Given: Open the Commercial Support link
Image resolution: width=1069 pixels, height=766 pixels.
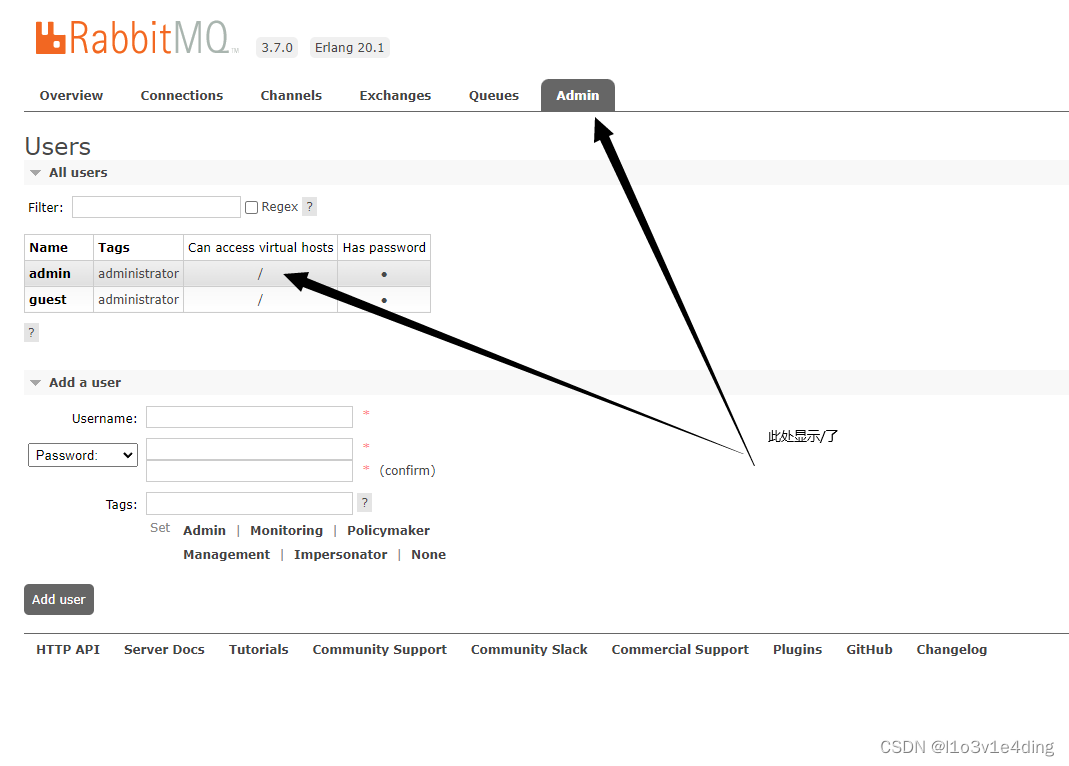Looking at the screenshot, I should pyautogui.click(x=680, y=649).
